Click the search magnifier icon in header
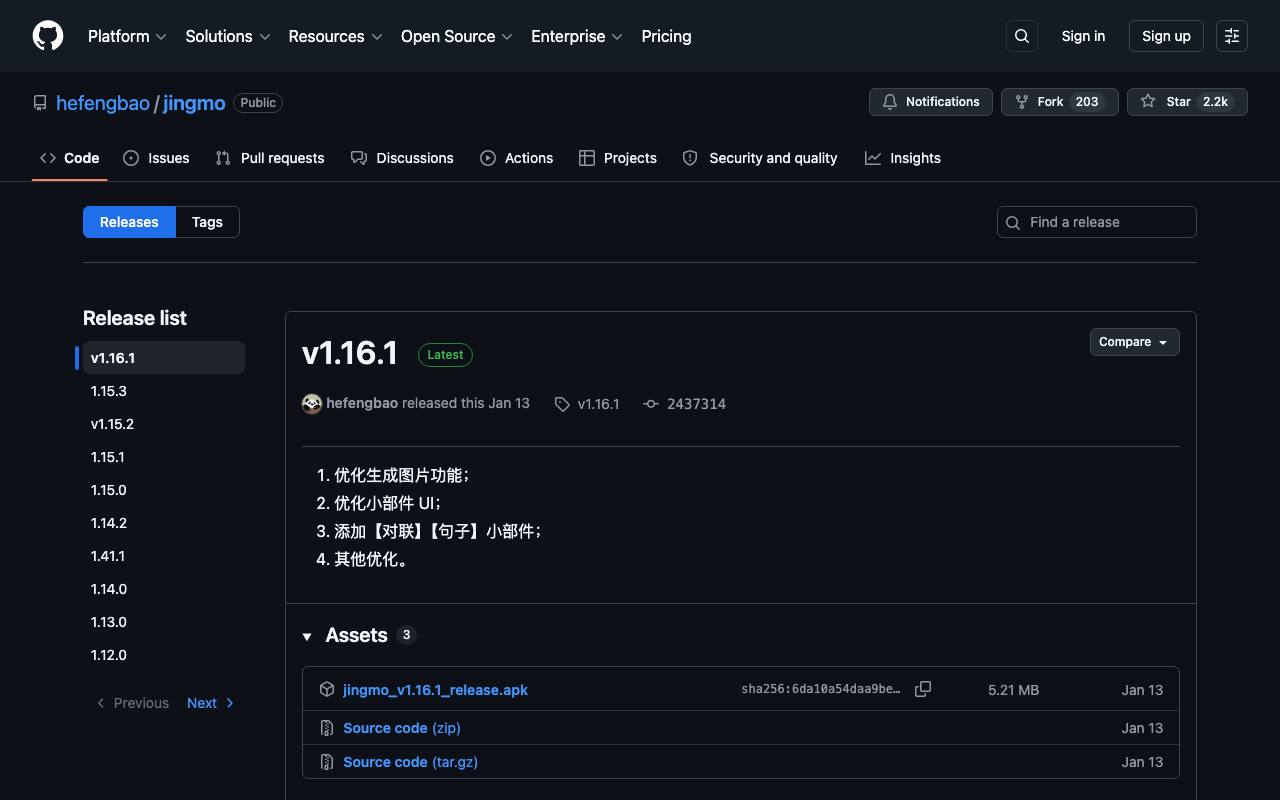The height and width of the screenshot is (800, 1280). coord(1022,36)
